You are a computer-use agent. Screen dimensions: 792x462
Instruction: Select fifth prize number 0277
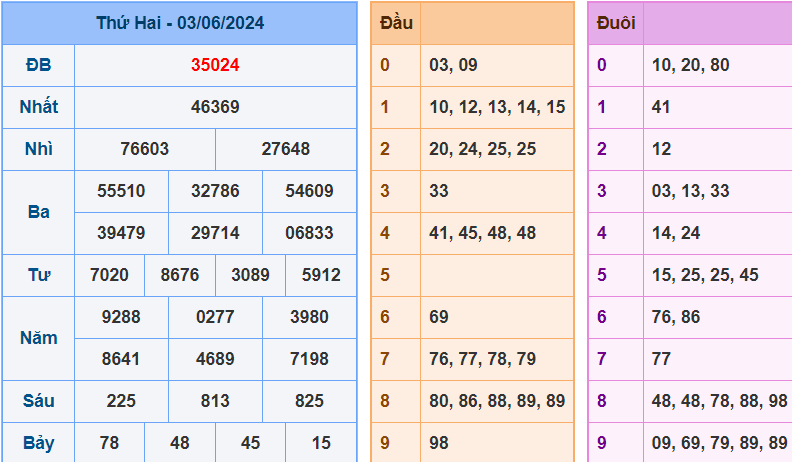pyautogui.click(x=215, y=317)
